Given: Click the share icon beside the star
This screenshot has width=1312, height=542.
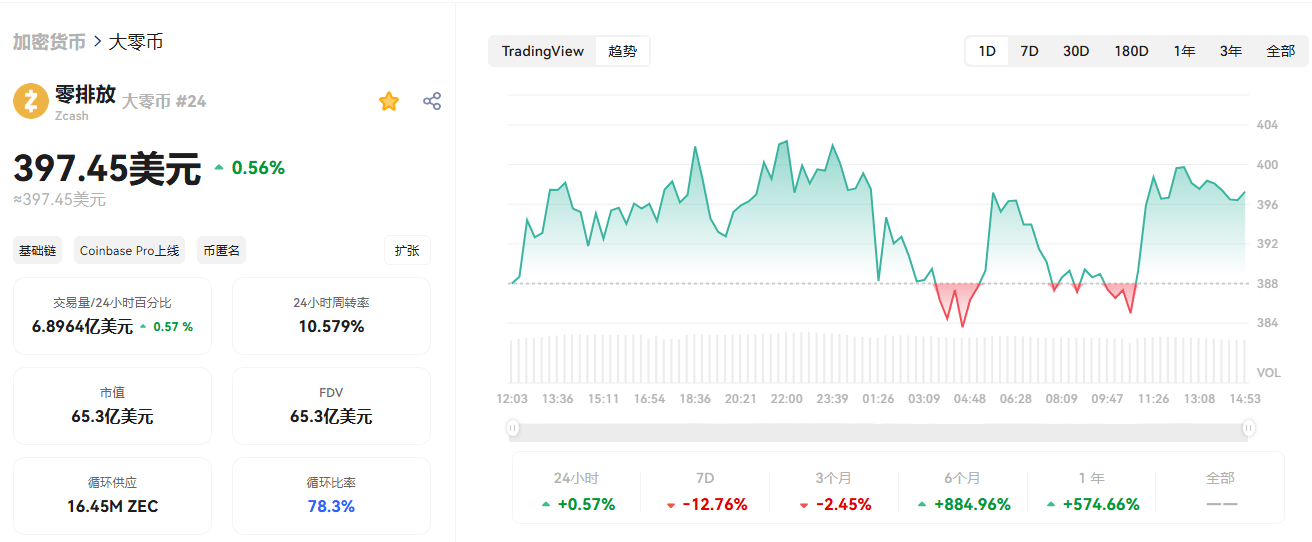Looking at the screenshot, I should (432, 101).
